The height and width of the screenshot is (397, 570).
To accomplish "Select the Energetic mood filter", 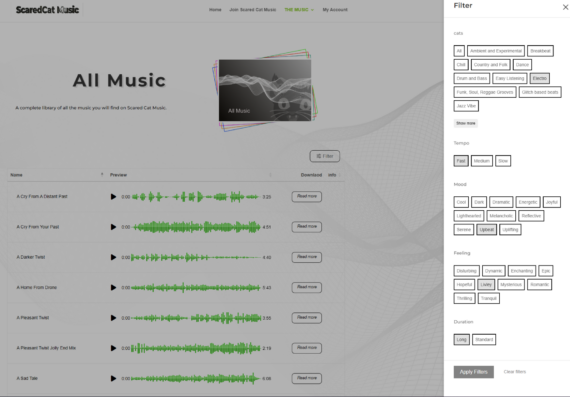I will coord(528,202).
